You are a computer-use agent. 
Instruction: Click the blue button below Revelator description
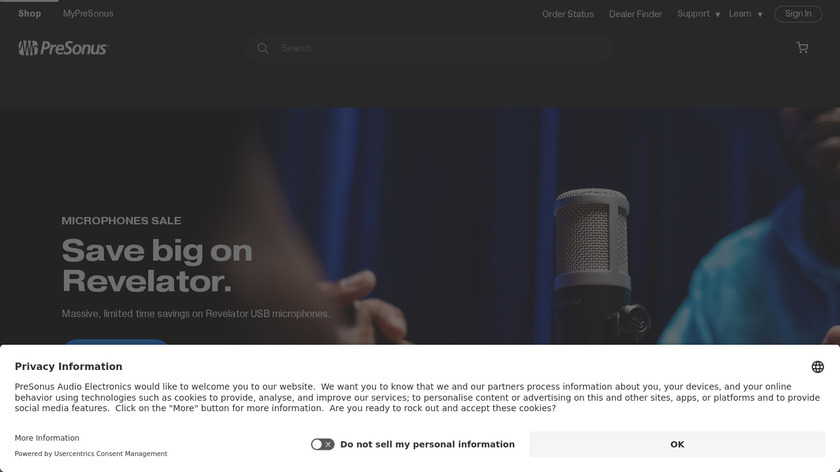click(x=116, y=342)
